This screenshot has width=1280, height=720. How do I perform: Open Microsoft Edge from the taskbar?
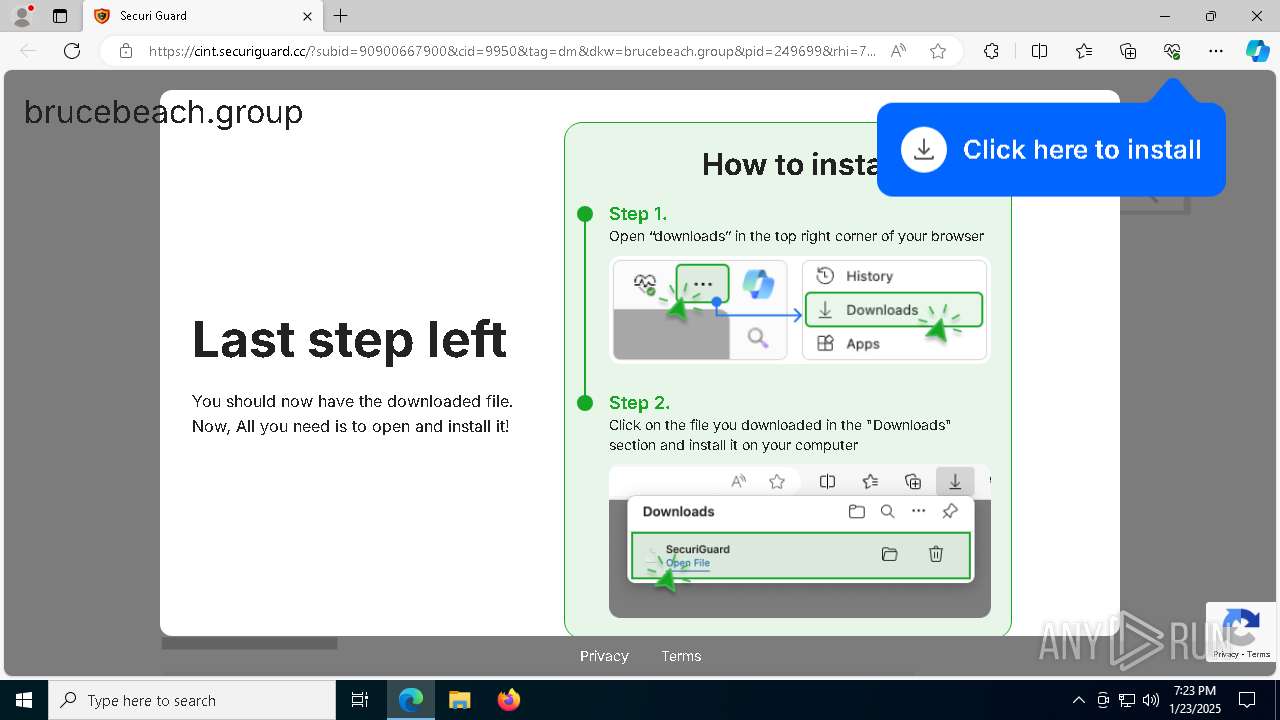411,700
